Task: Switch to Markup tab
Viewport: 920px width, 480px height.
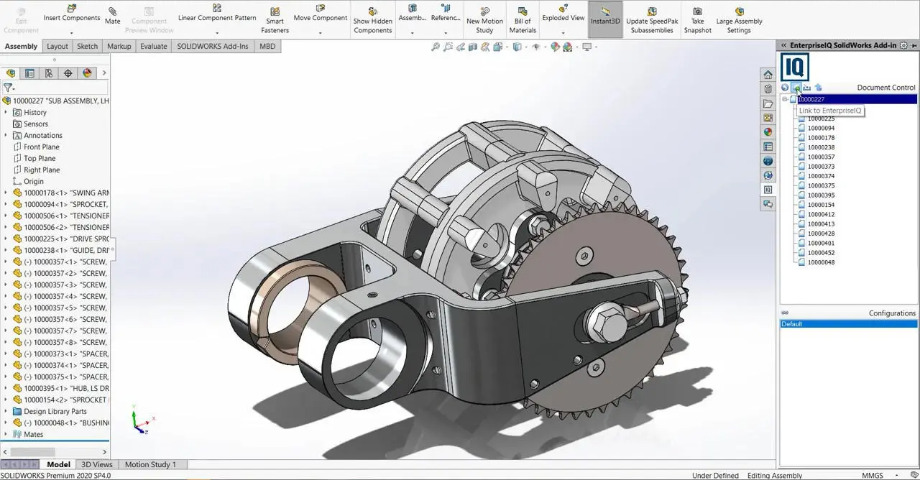Action: coord(119,46)
